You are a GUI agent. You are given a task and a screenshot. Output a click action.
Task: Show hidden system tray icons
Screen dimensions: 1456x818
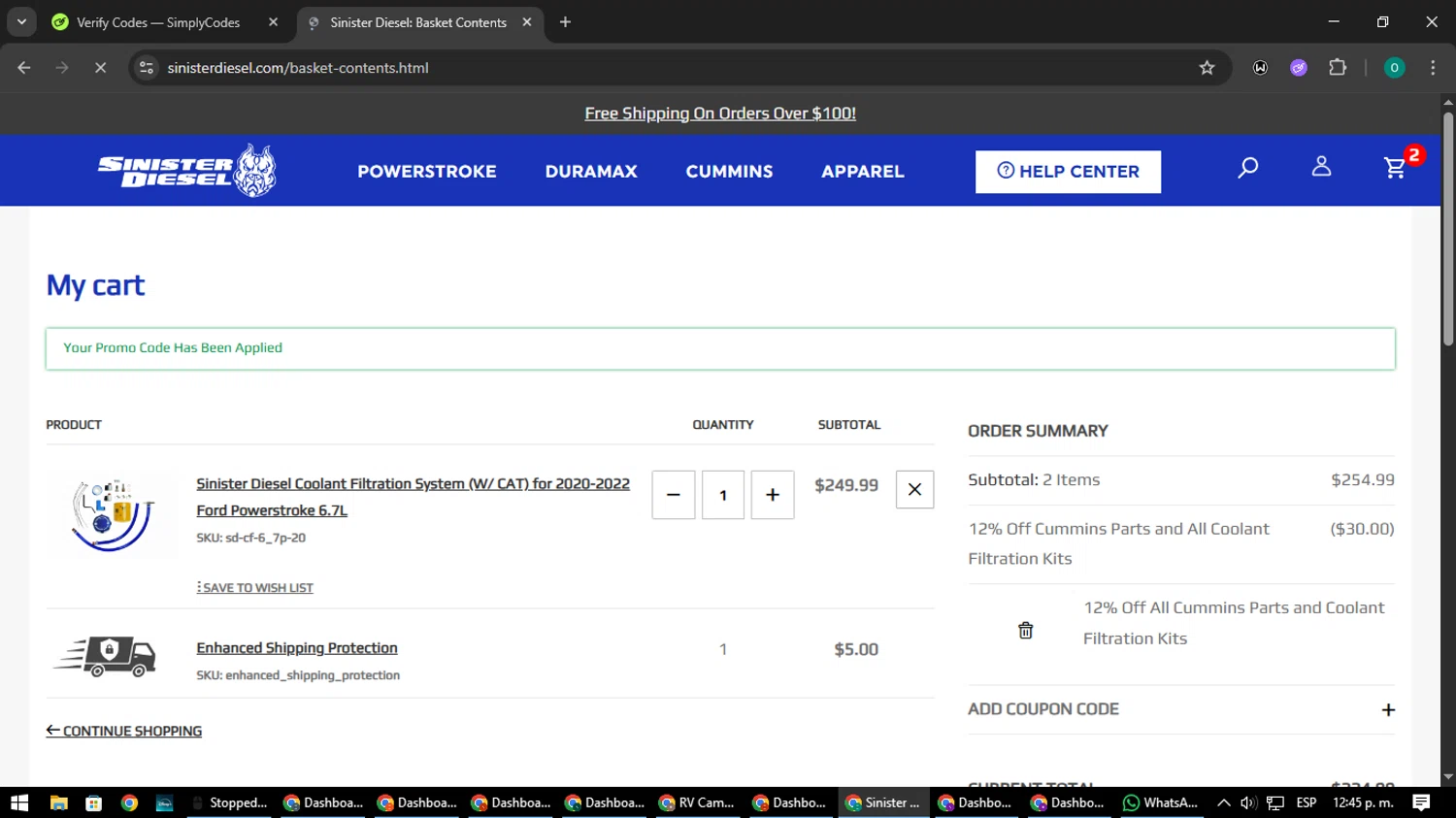(x=1223, y=802)
